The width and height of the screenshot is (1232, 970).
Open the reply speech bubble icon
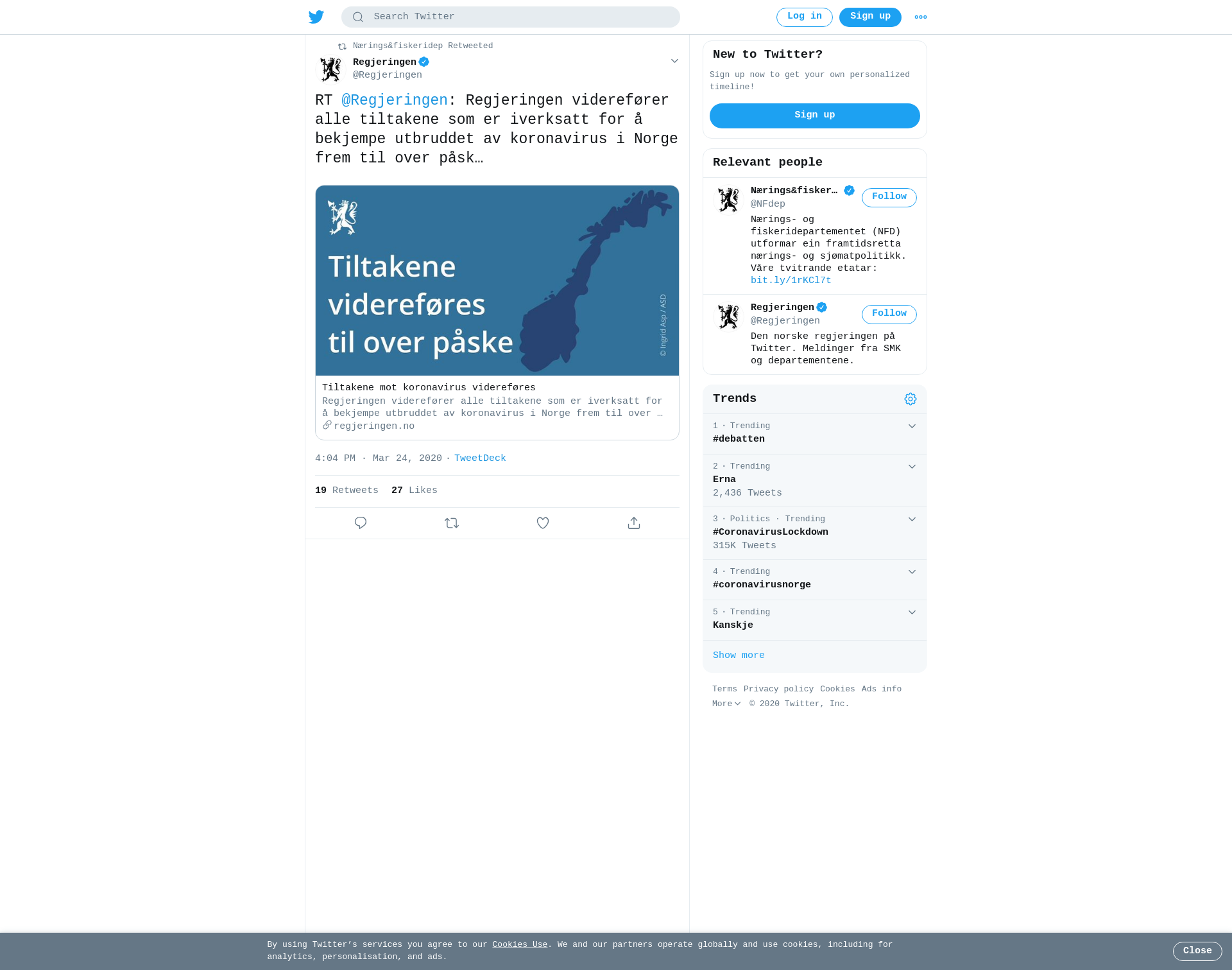[x=361, y=523]
